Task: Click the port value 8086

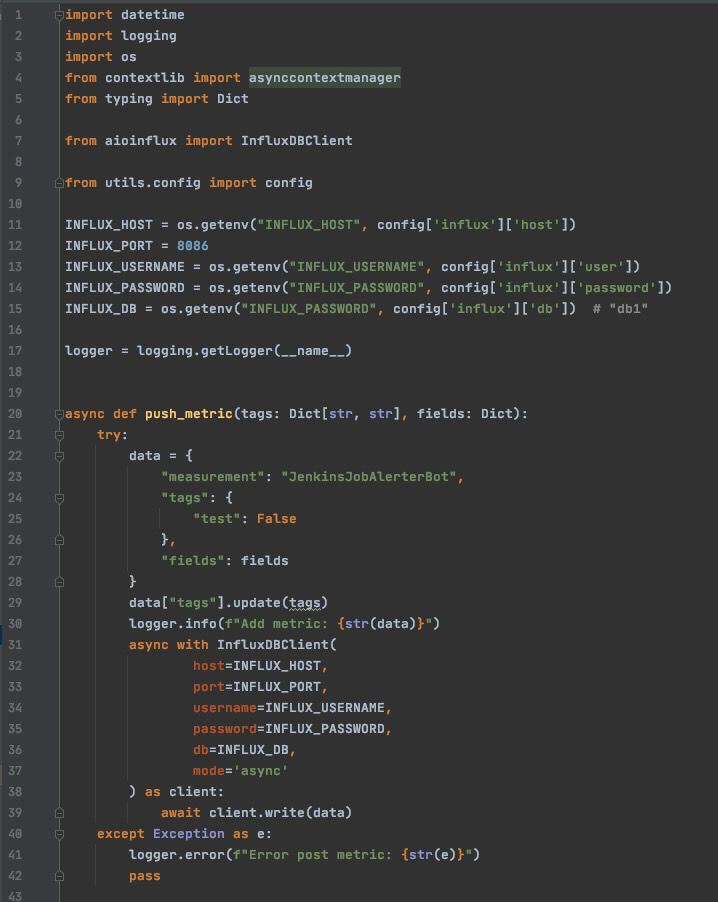Action: click(x=192, y=246)
